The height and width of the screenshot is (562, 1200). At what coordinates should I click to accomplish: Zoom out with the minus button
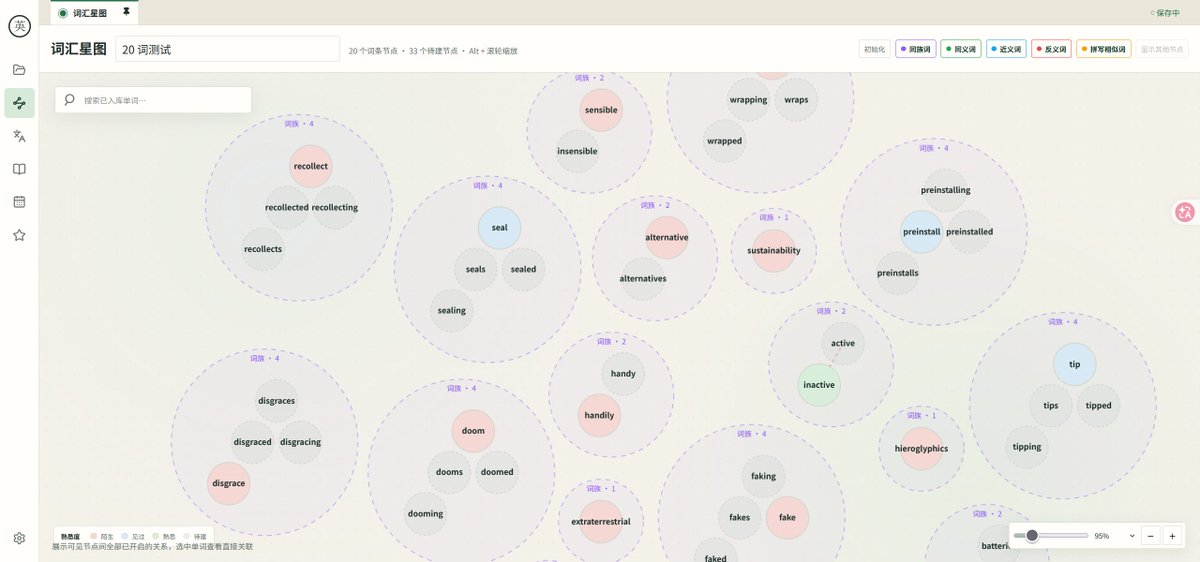pos(1150,536)
